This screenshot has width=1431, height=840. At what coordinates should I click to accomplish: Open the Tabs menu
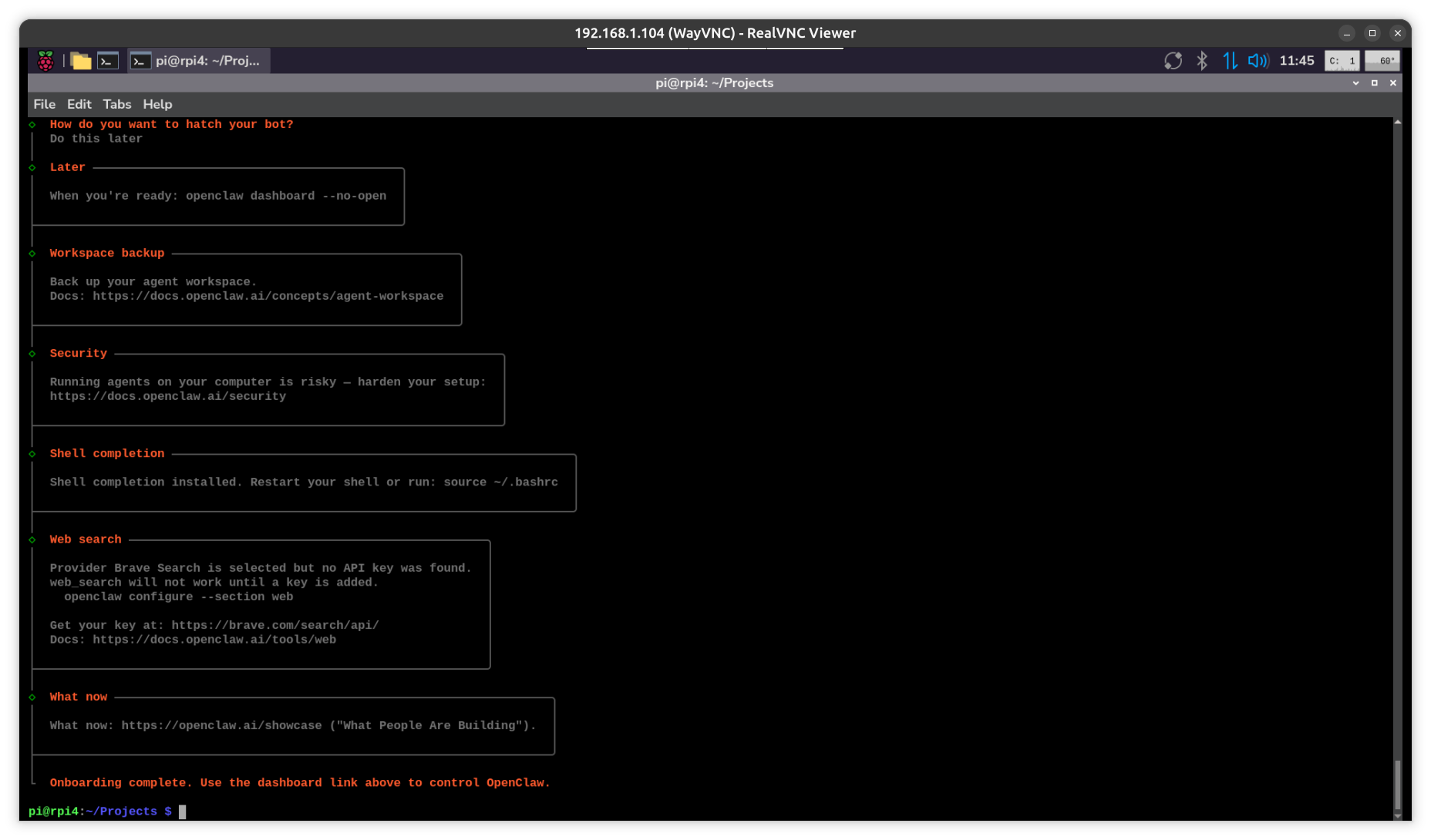117,104
